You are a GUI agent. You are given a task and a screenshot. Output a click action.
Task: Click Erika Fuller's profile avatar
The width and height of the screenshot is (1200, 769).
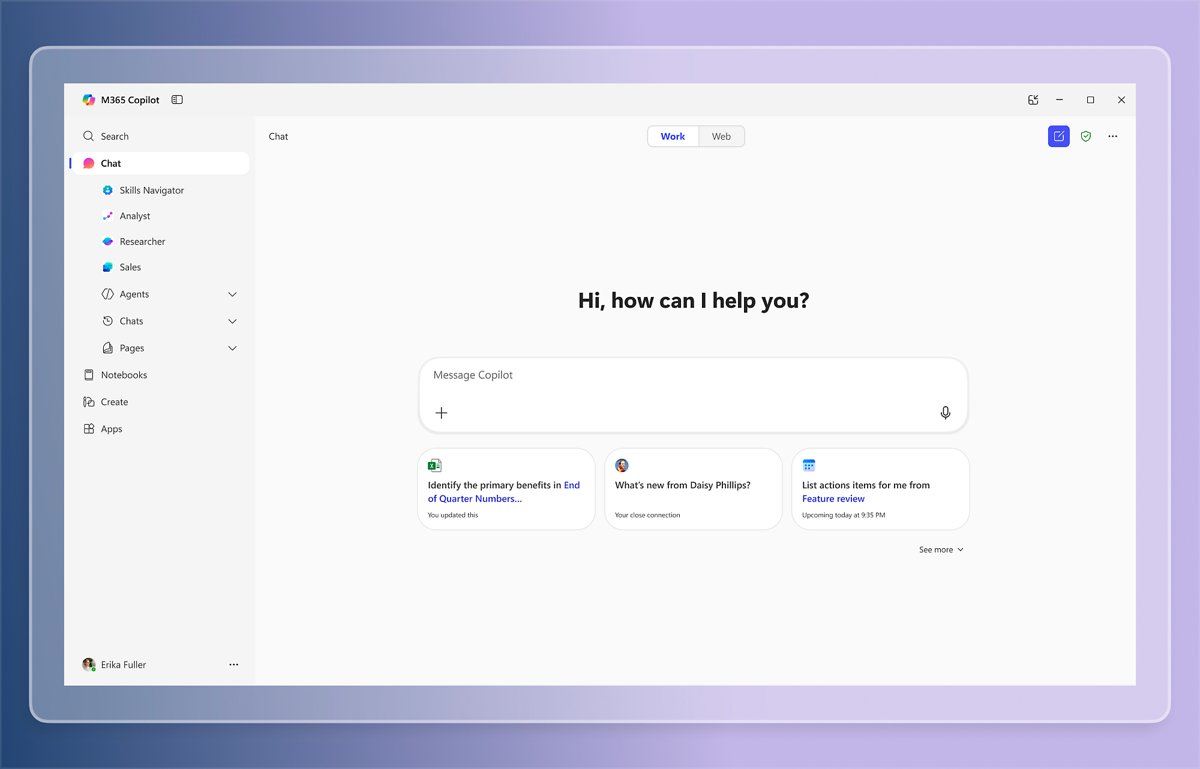[x=89, y=664]
